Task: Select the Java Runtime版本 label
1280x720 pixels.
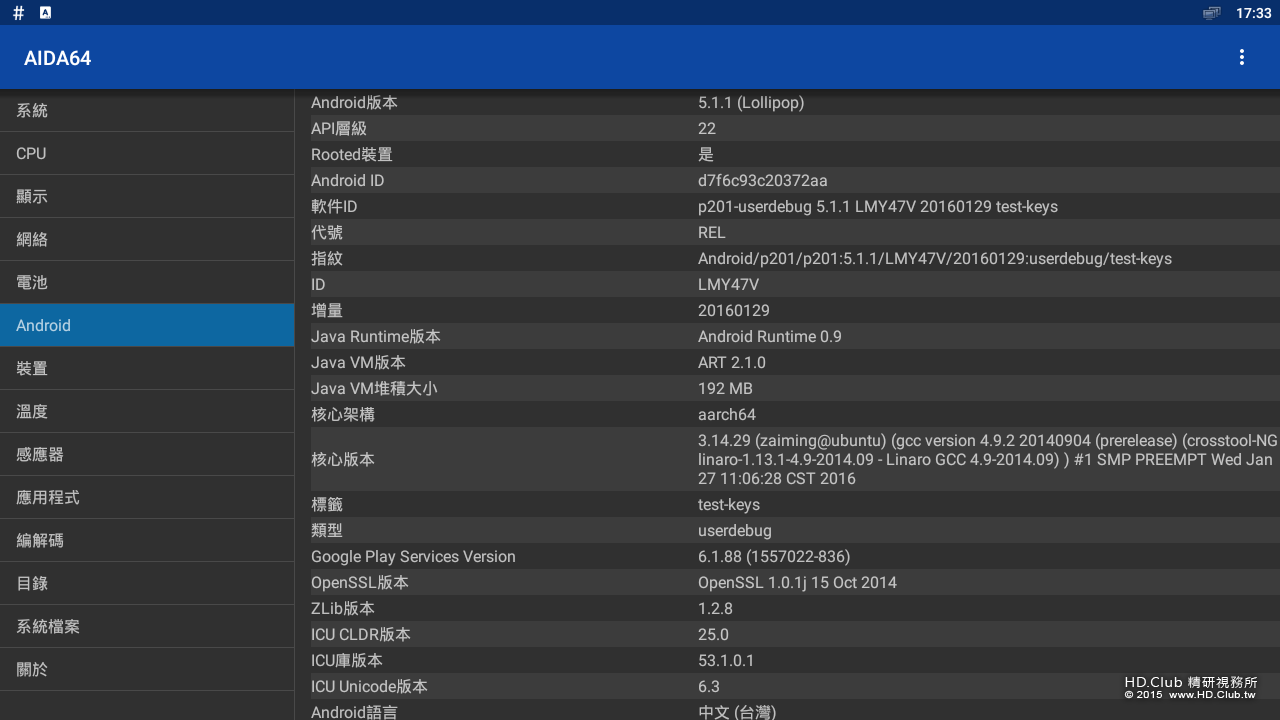Action: click(376, 336)
